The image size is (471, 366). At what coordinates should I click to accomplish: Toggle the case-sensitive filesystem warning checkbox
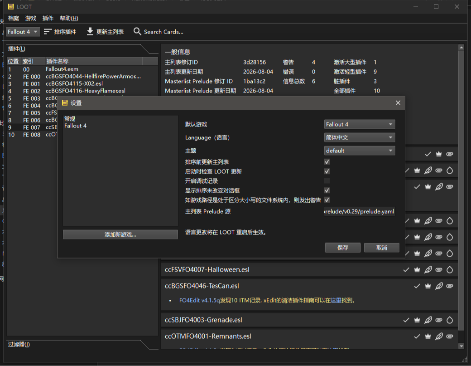tap(327, 200)
